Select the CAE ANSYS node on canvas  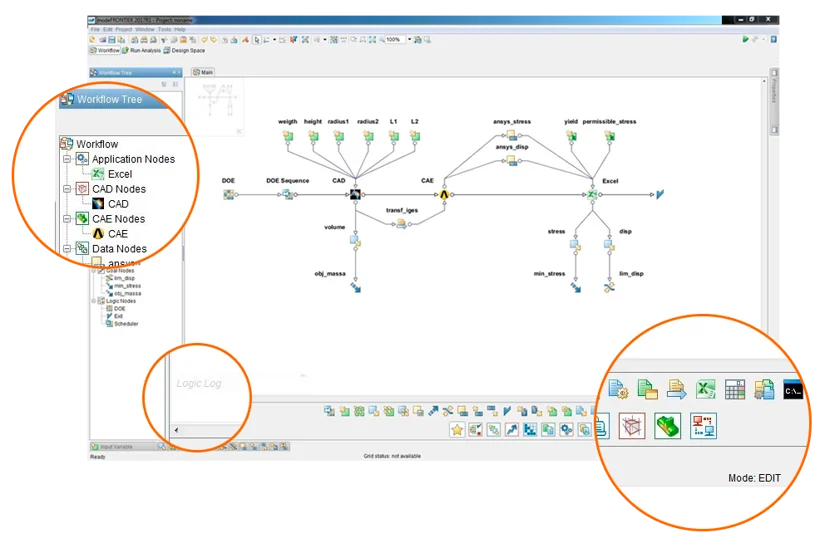(x=444, y=195)
